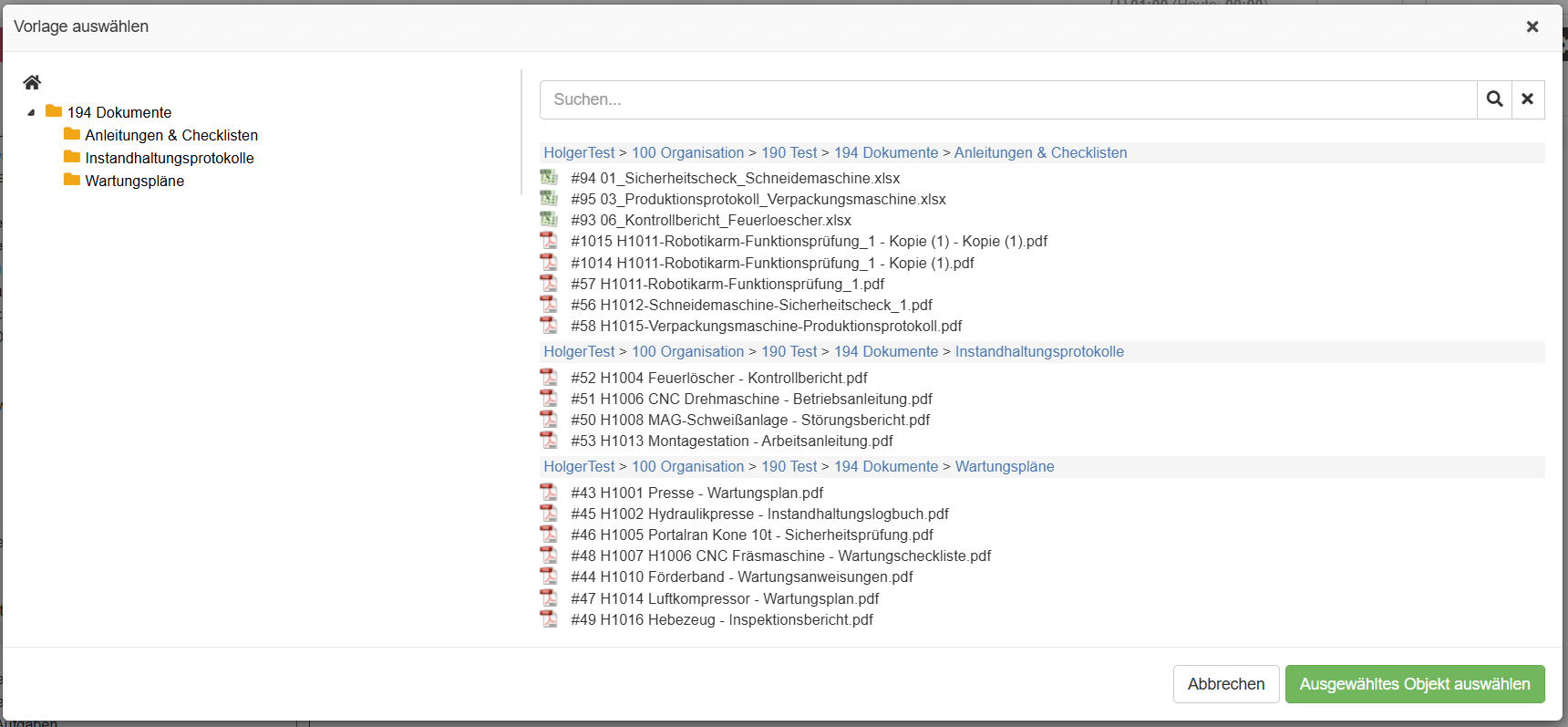The height and width of the screenshot is (727, 1568).
Task: Collapse the 194 Dokumente tree node
Action: click(x=31, y=112)
